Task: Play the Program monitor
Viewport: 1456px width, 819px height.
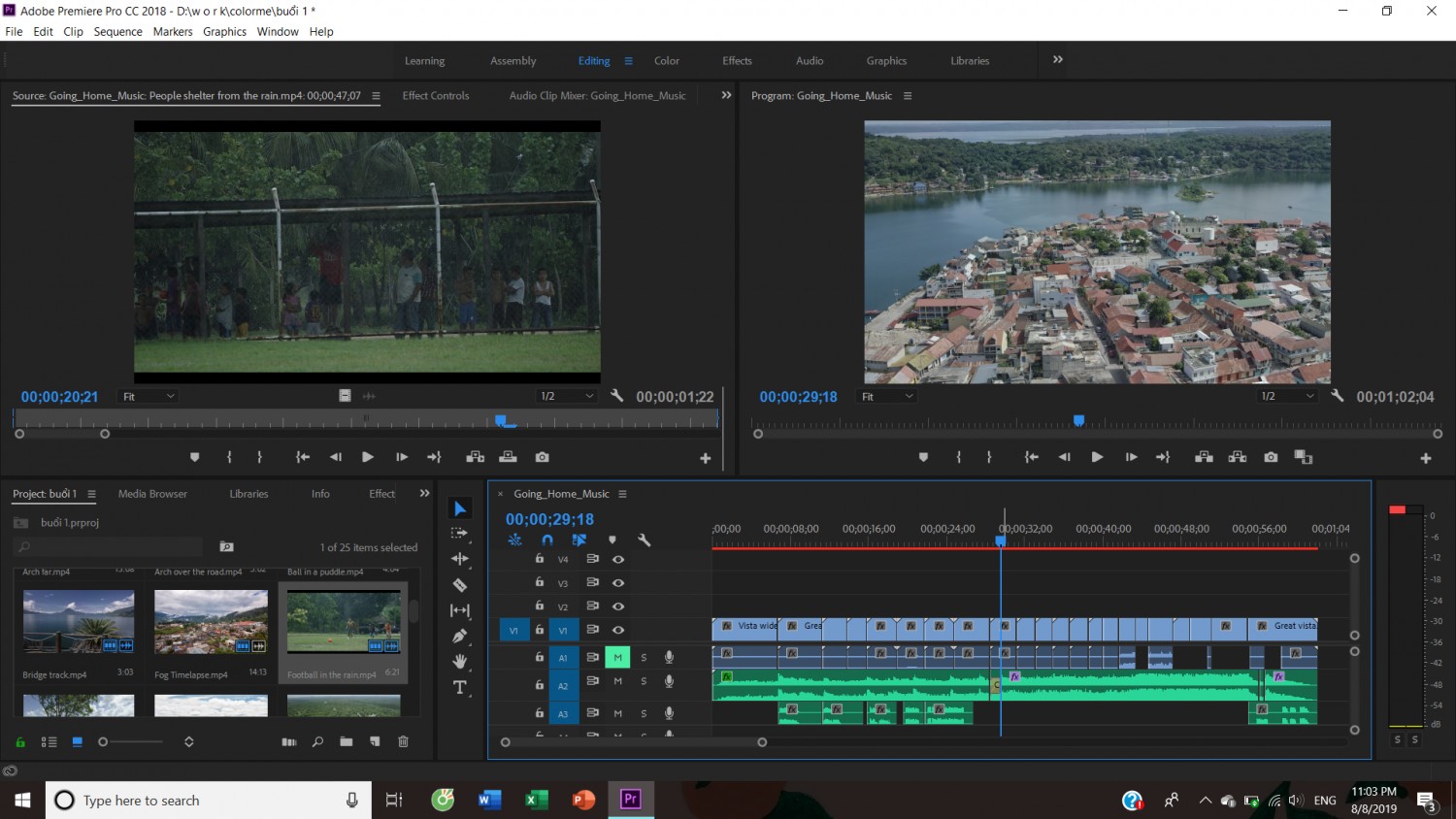Action: point(1097,457)
